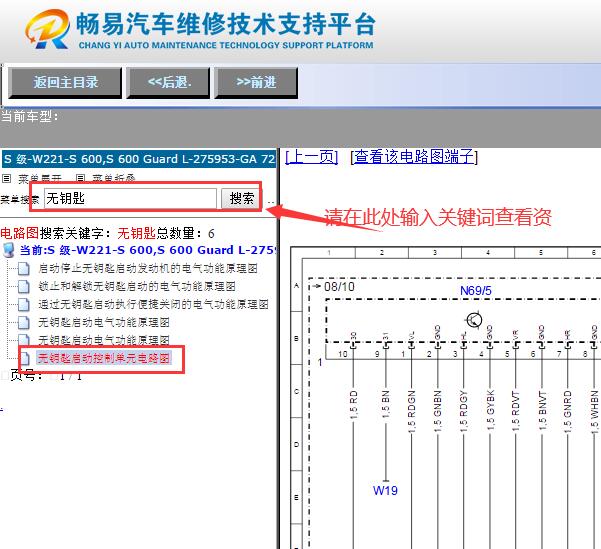Collapse all menus via 菜单折叠
The height and width of the screenshot is (549, 601).
[112, 178]
